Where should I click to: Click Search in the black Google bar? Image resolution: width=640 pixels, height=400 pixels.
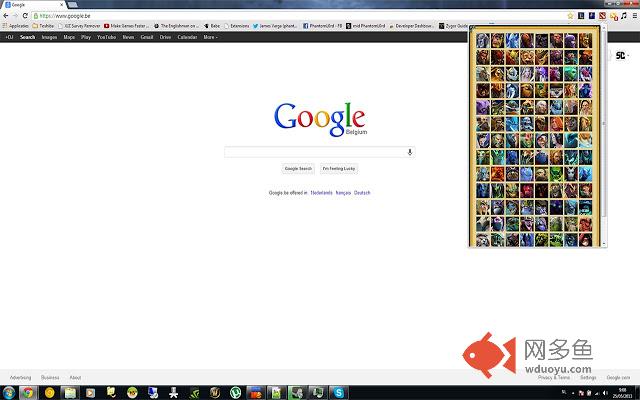[27, 37]
